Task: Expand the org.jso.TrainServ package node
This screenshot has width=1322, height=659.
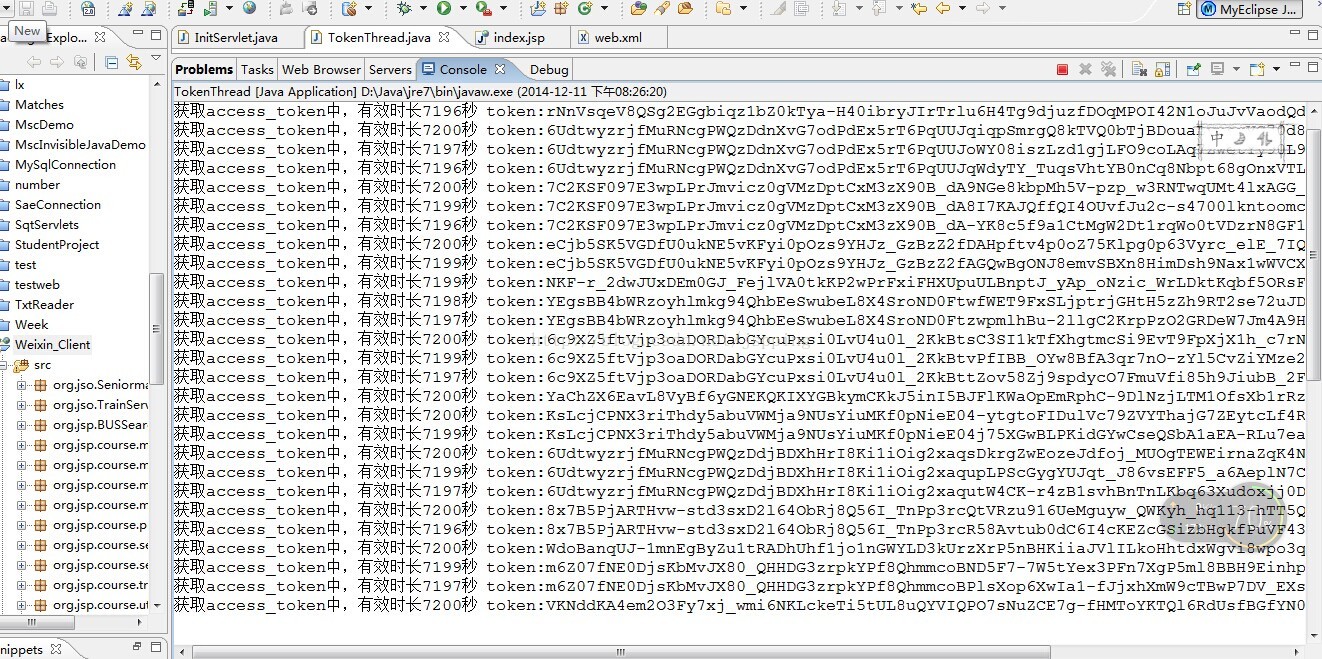Action: [22, 405]
